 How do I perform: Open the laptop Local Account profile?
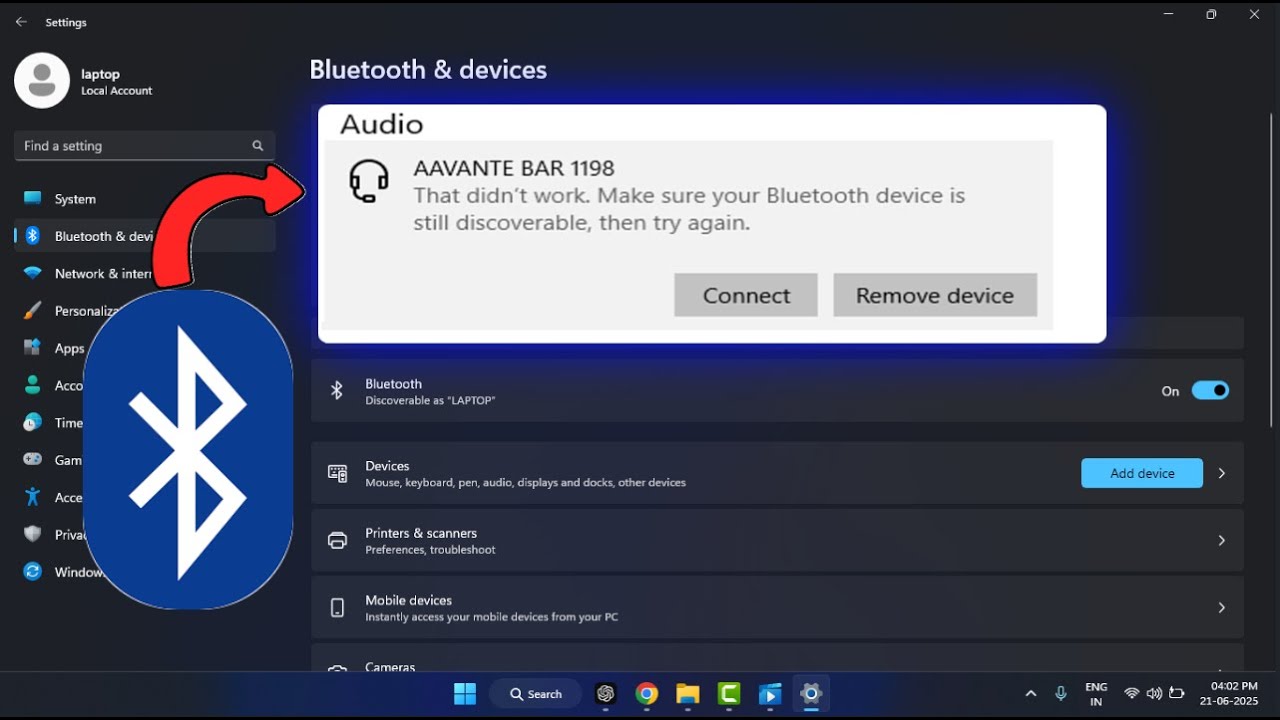tap(85, 81)
